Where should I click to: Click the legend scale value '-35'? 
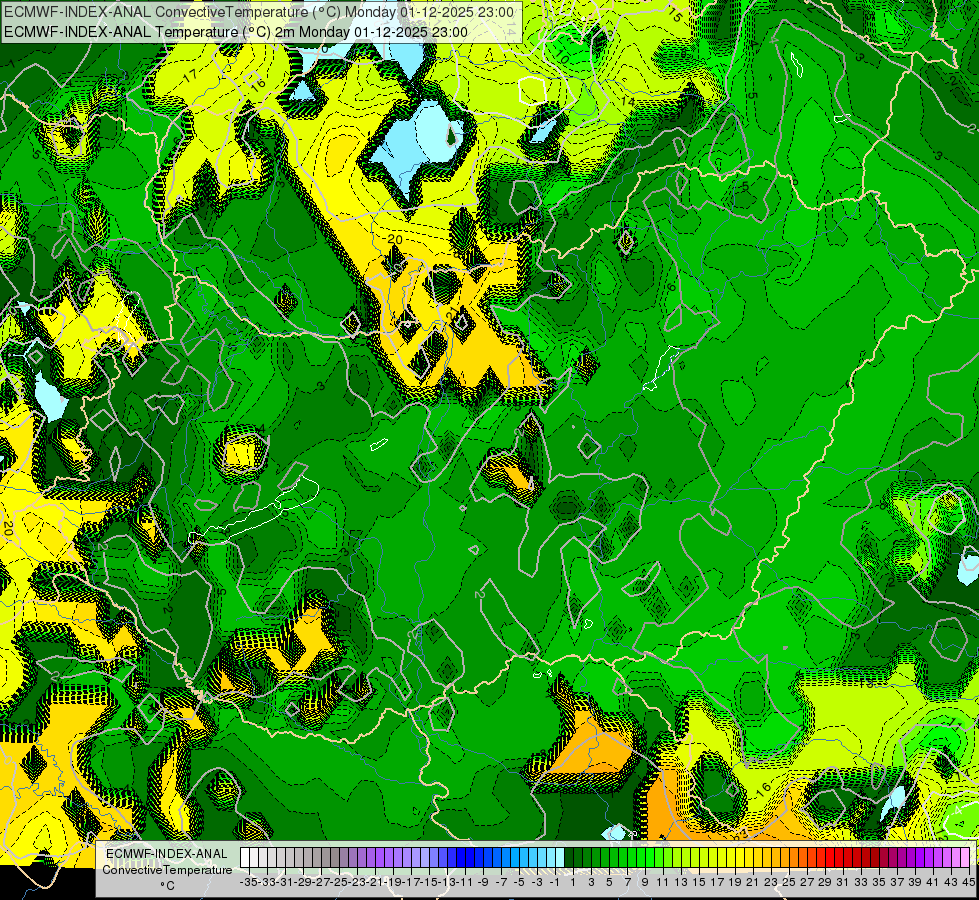[x=248, y=882]
